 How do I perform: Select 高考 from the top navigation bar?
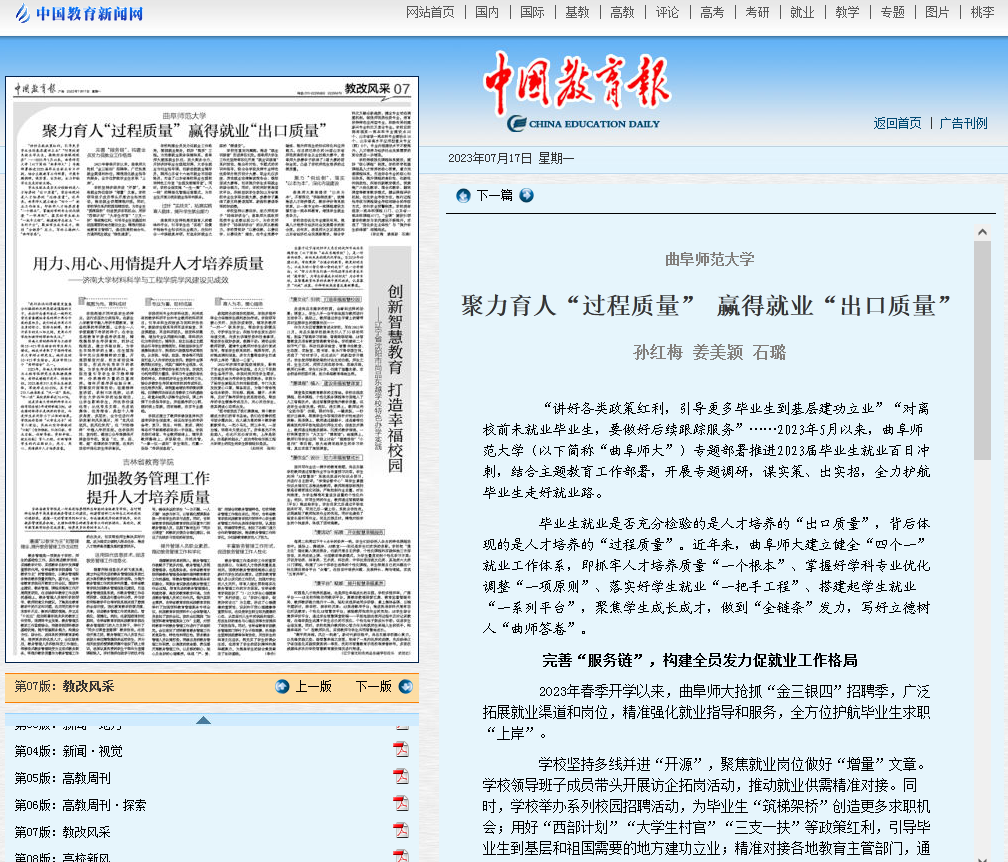point(712,12)
